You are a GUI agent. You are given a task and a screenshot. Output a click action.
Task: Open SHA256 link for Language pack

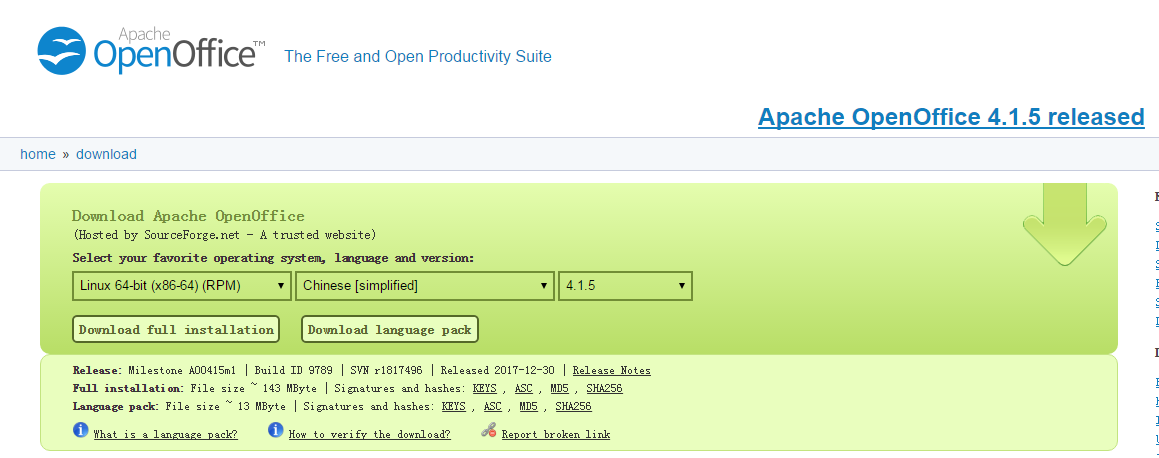click(574, 406)
